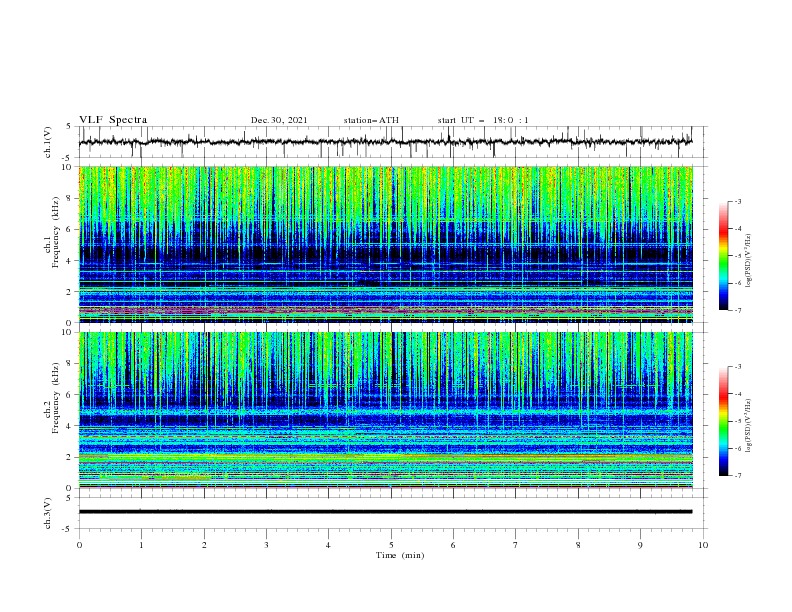Click time axis tick label "5"
Viewport: 792px width, 612px height.
(x=391, y=545)
